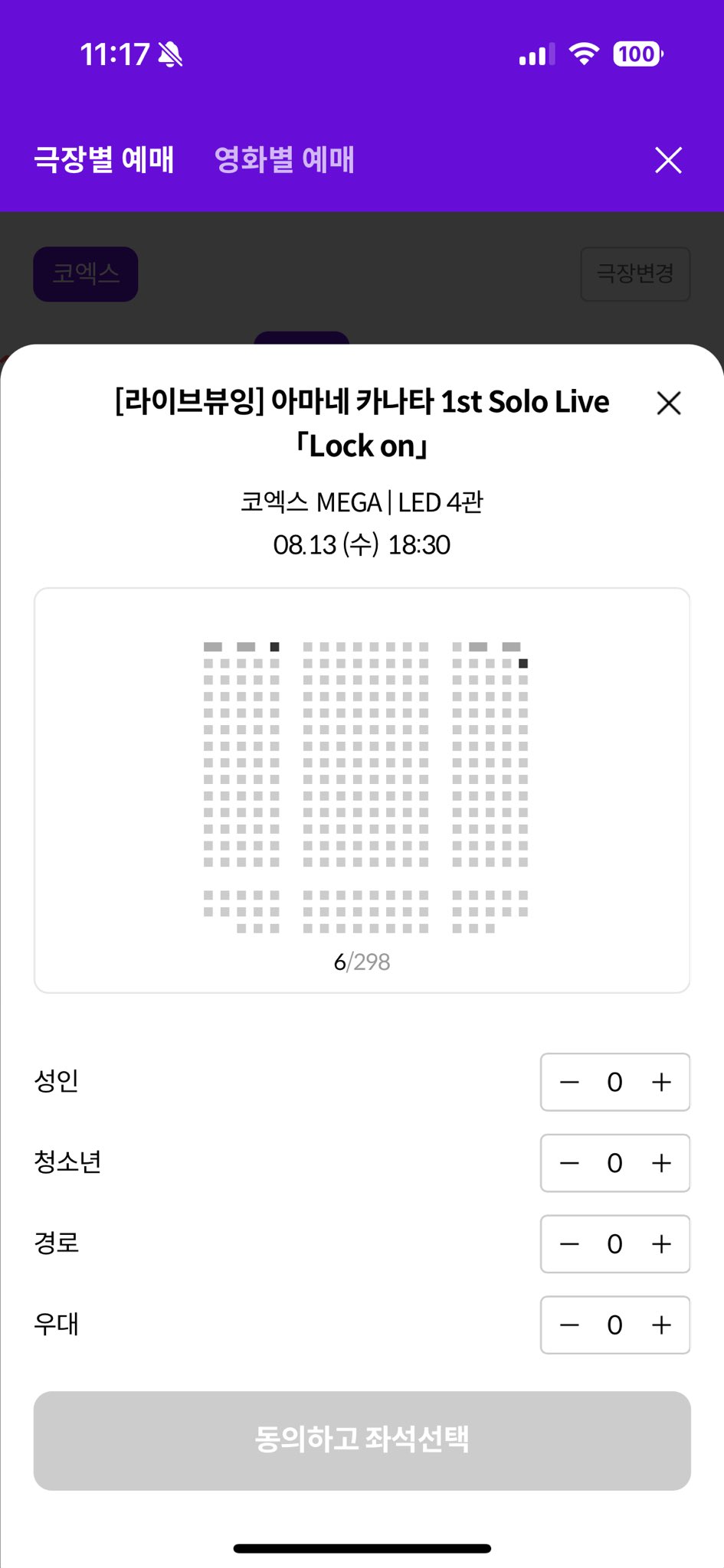Tap the Wi-Fi status icon

(x=584, y=54)
